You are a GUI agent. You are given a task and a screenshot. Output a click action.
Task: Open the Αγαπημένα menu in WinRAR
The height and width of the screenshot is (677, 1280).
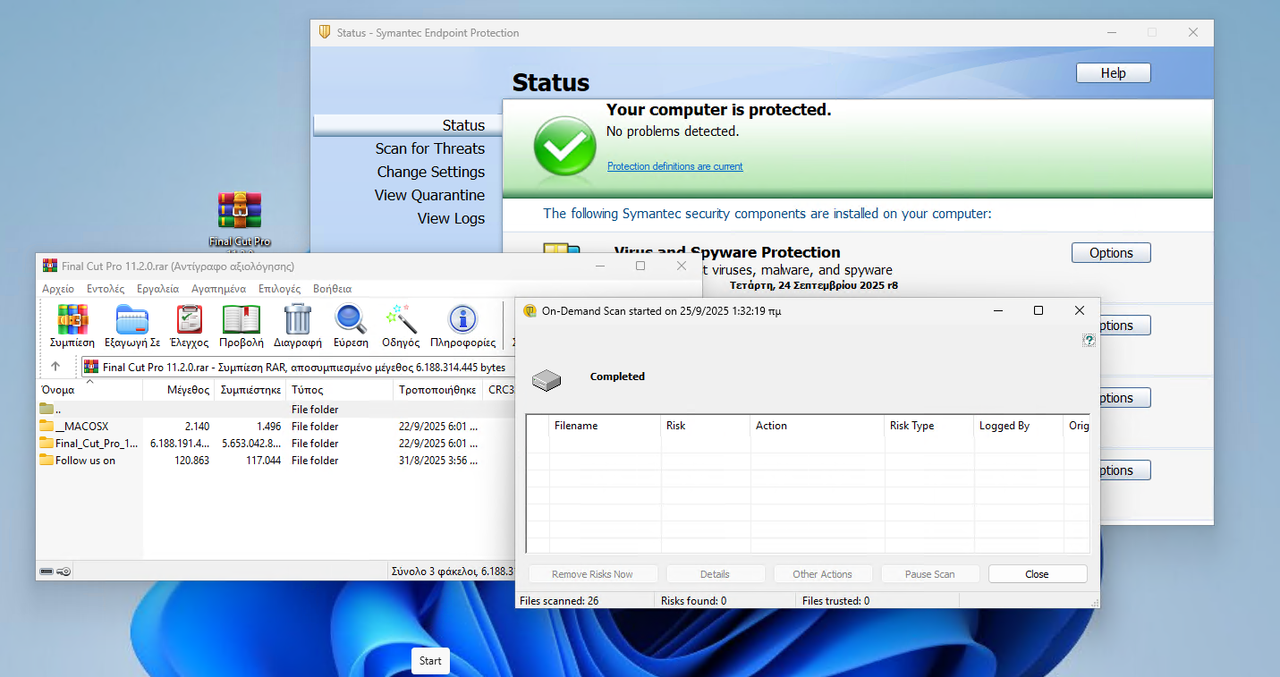point(218,288)
